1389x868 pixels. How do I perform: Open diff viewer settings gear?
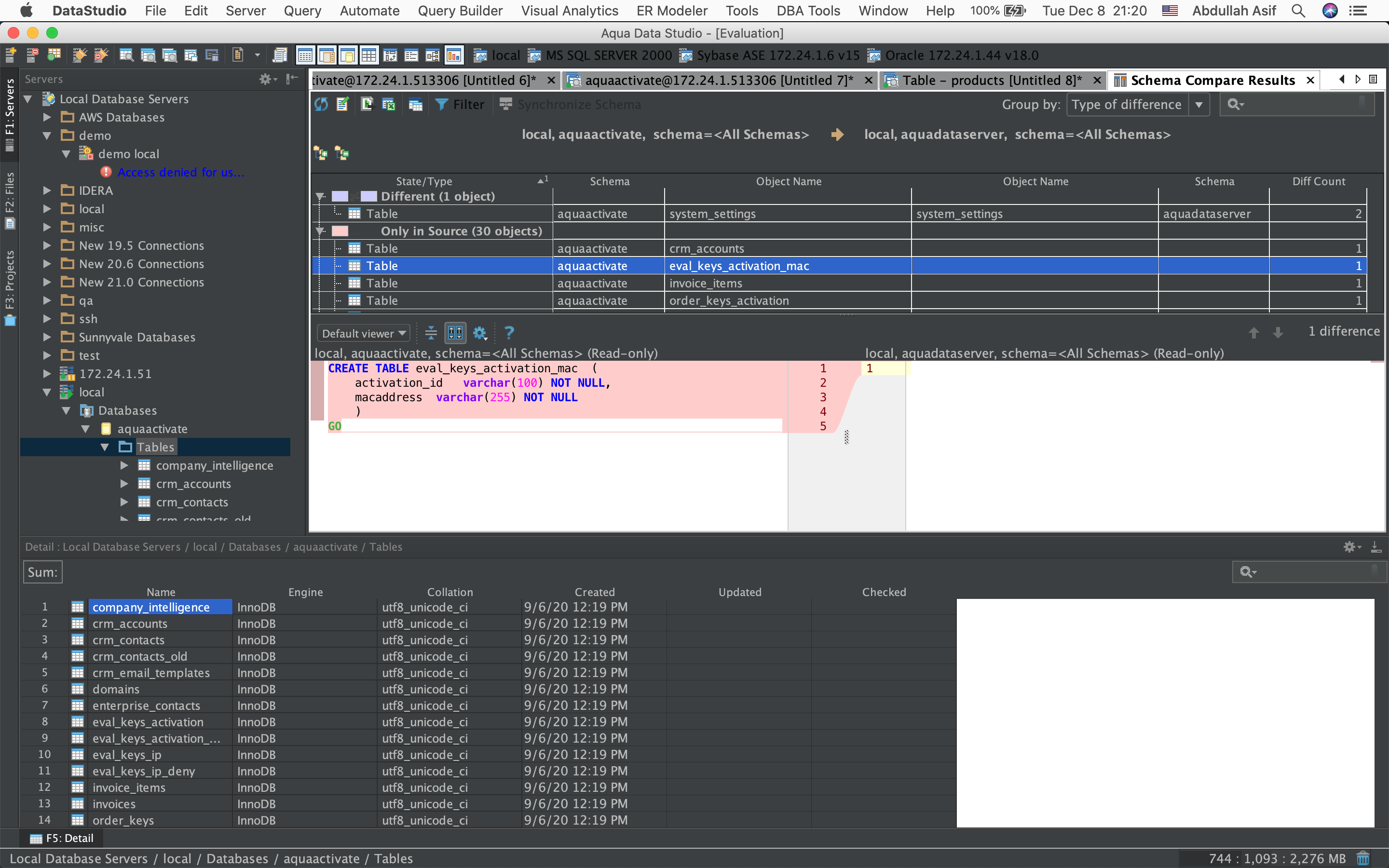pos(480,333)
